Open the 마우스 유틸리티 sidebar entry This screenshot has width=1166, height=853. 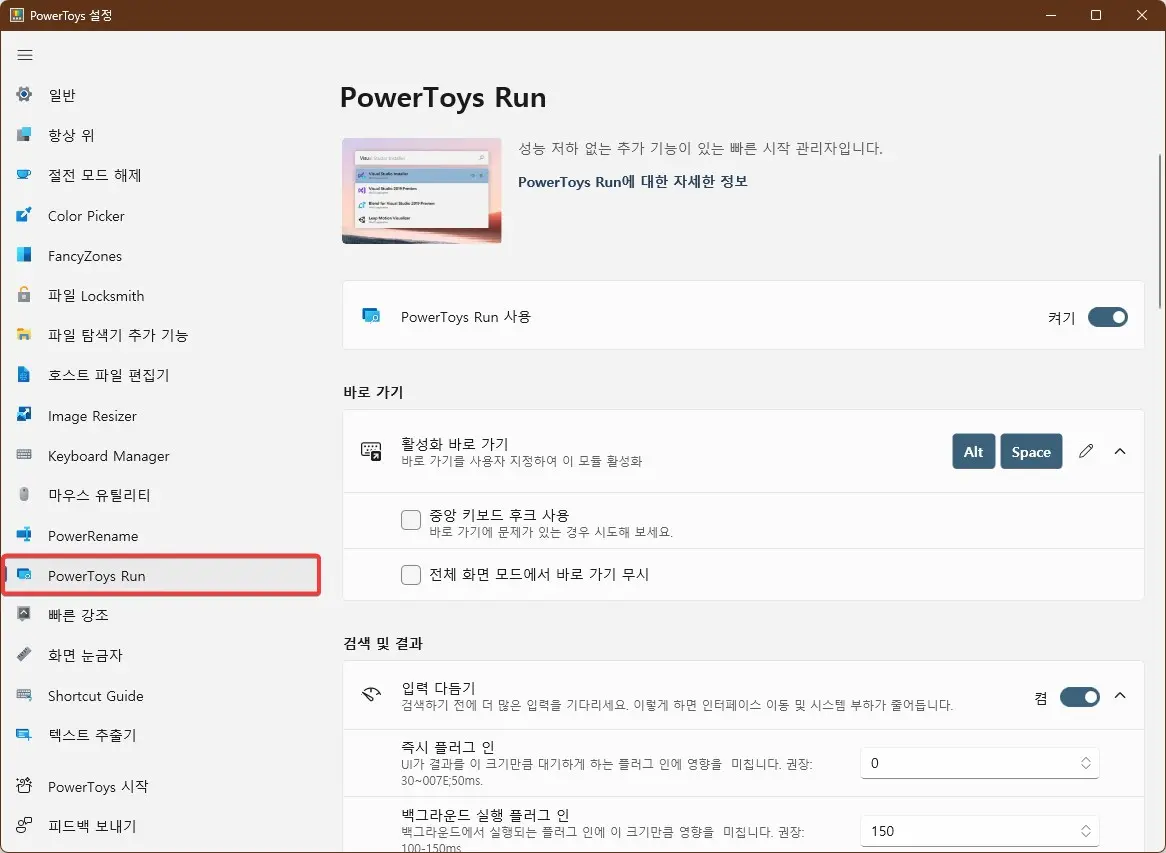tap(161, 495)
